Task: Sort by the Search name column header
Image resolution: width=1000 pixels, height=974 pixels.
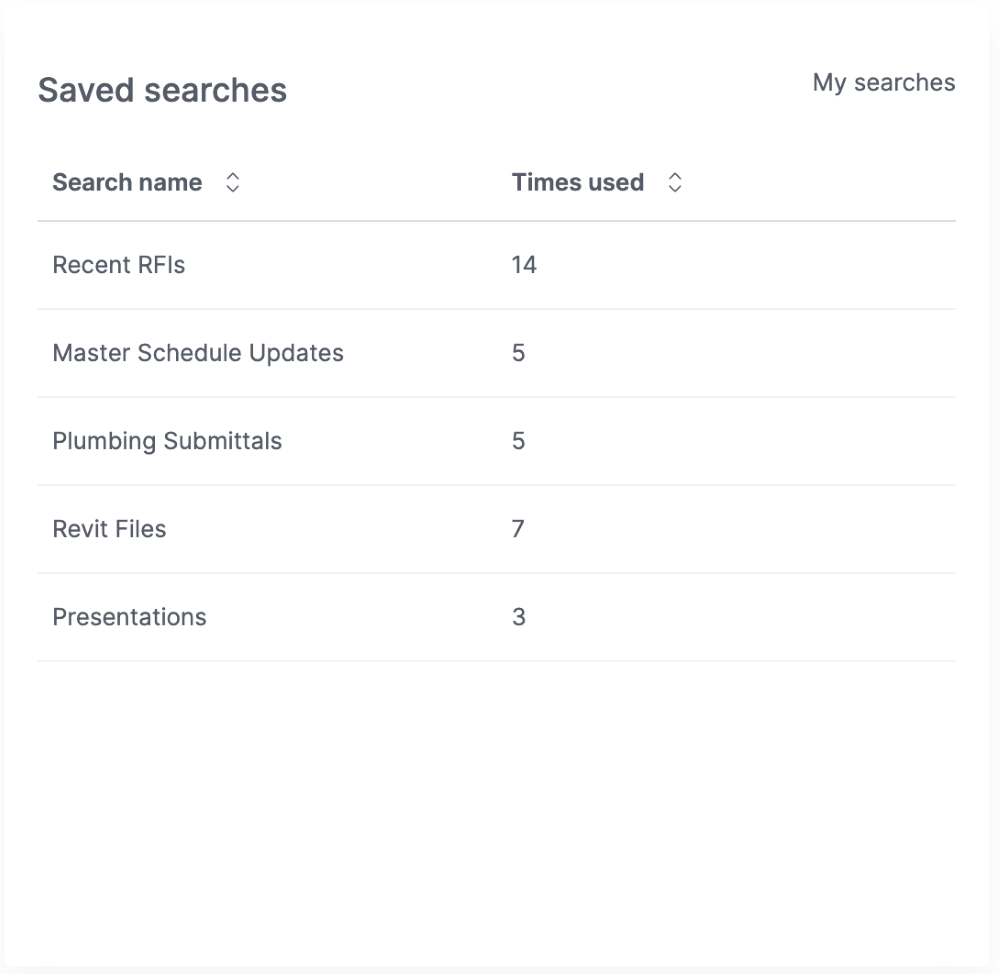Action: click(128, 182)
